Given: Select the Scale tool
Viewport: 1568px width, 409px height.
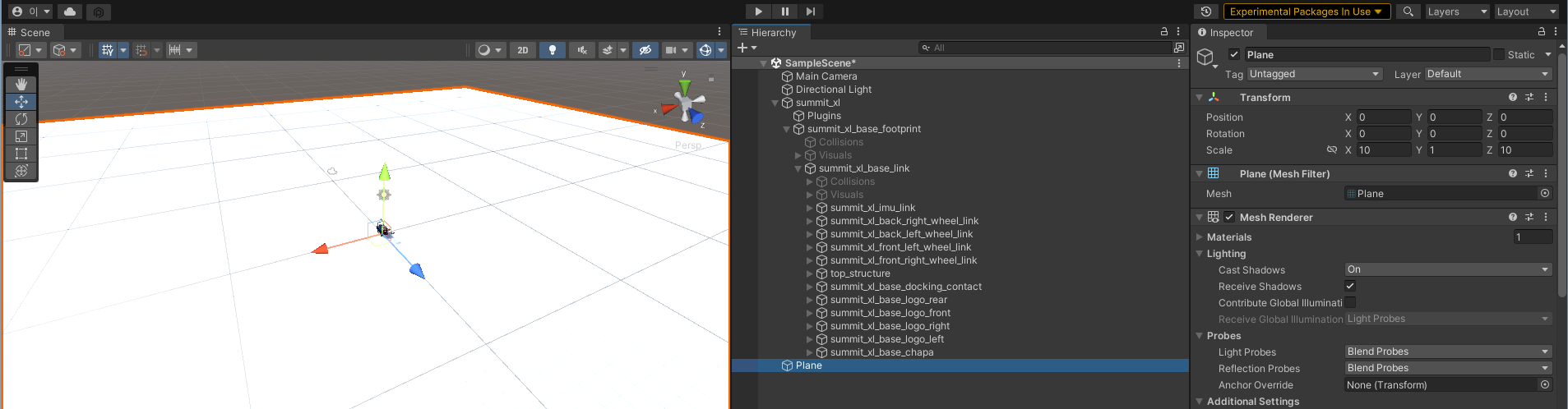Looking at the screenshot, I should point(21,136).
